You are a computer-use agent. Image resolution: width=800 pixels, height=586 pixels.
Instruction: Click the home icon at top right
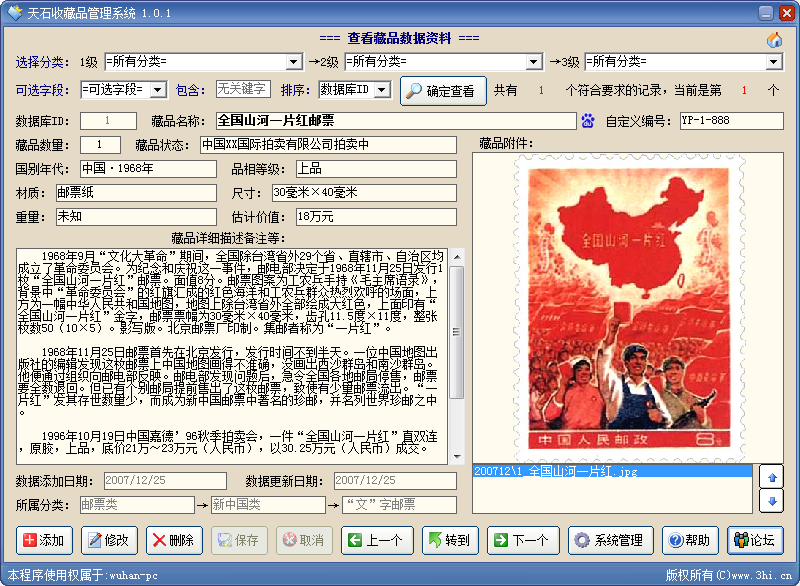tap(774, 39)
